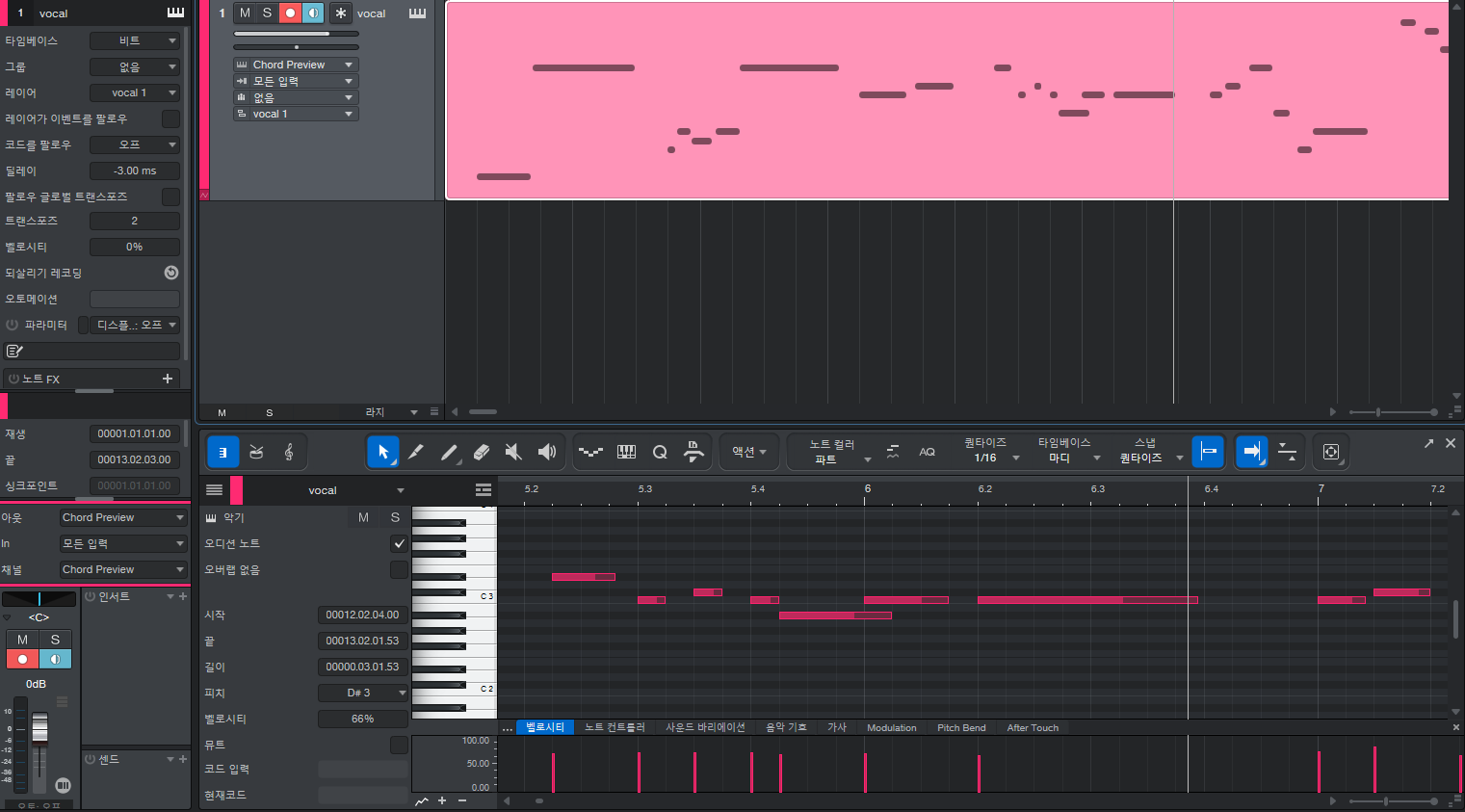
Task: Switch to the Pitch Bend tab
Action: coord(960,727)
